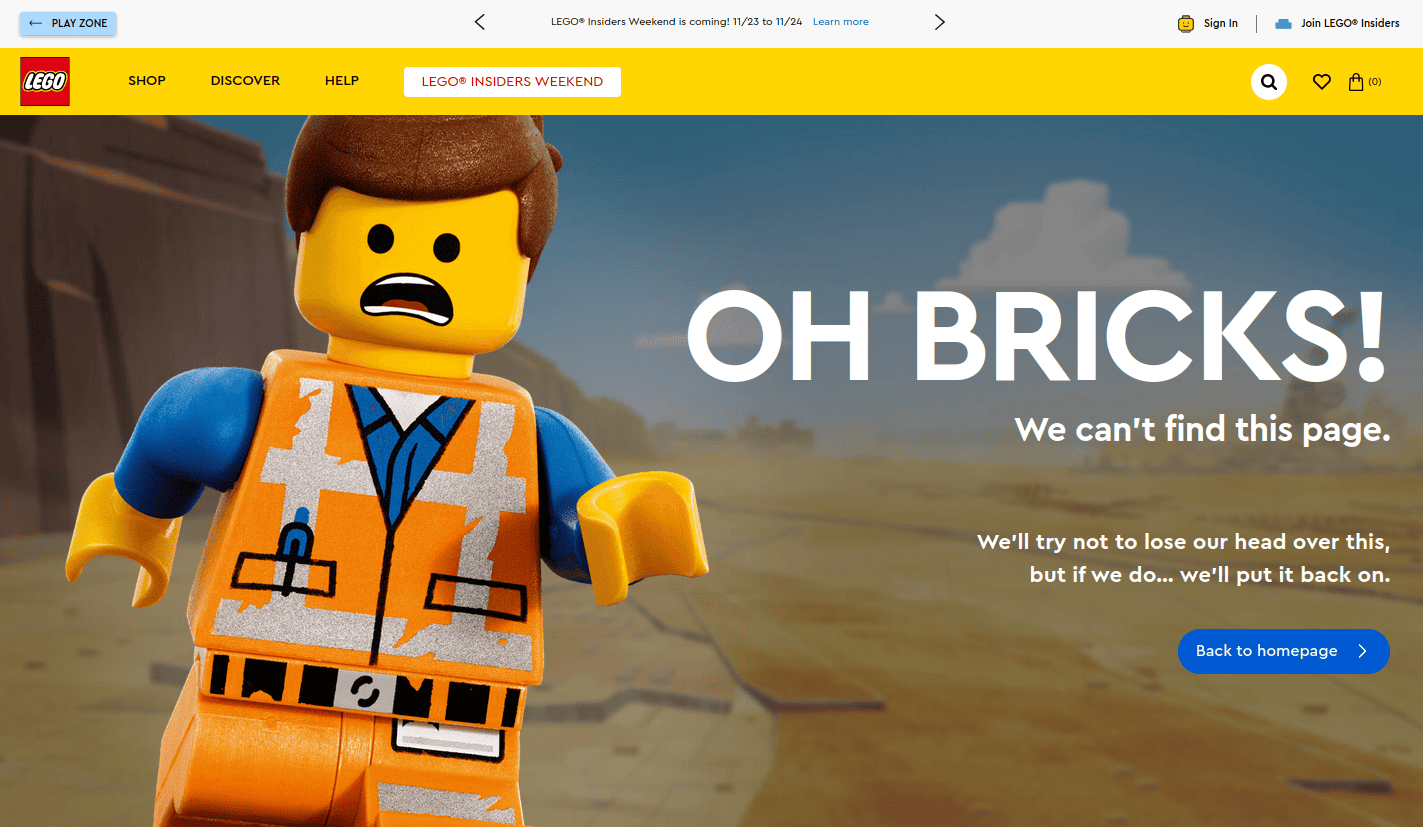Image resolution: width=1423 pixels, height=827 pixels.
Task: Click the Insiders Weekend announcement text
Action: (x=676, y=22)
